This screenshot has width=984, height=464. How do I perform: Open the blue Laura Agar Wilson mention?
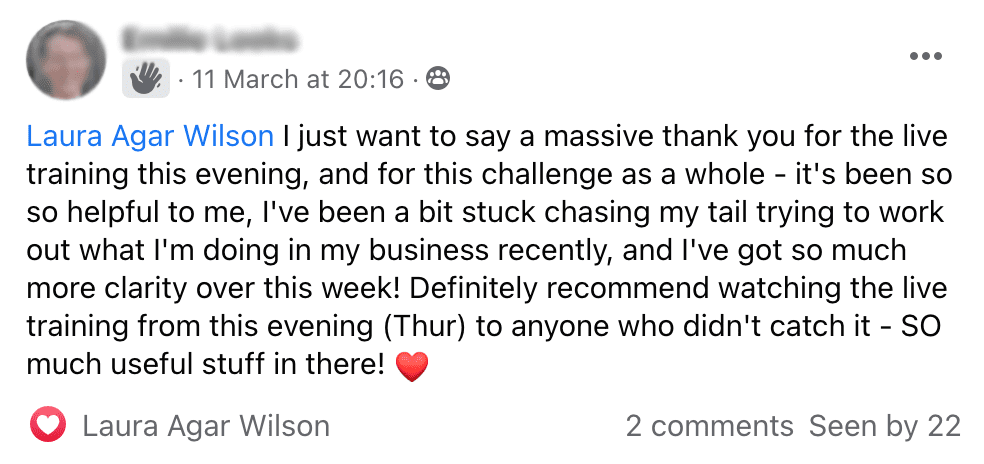[x=150, y=137]
